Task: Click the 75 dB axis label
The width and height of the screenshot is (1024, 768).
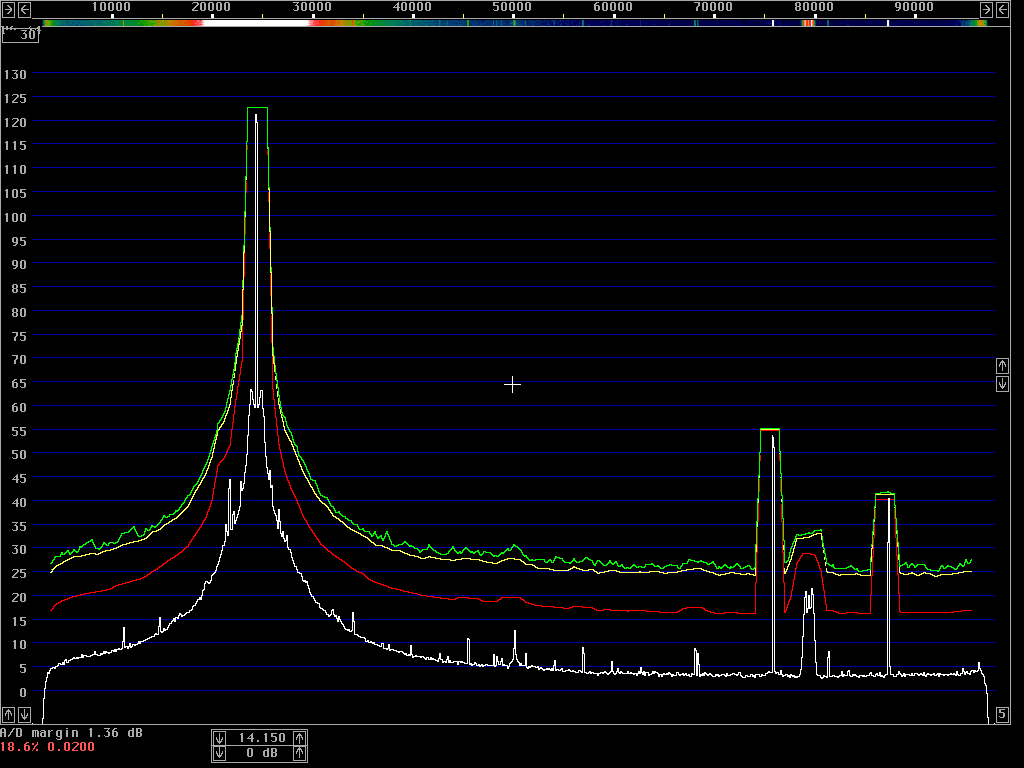Action: pyautogui.click(x=19, y=336)
